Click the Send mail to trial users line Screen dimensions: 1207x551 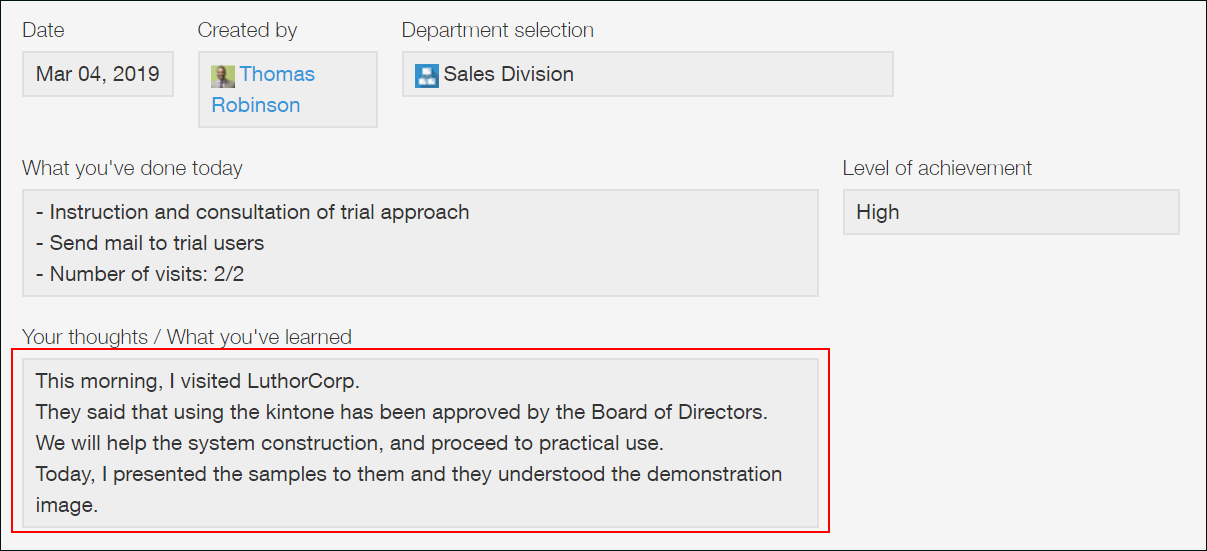[150, 243]
